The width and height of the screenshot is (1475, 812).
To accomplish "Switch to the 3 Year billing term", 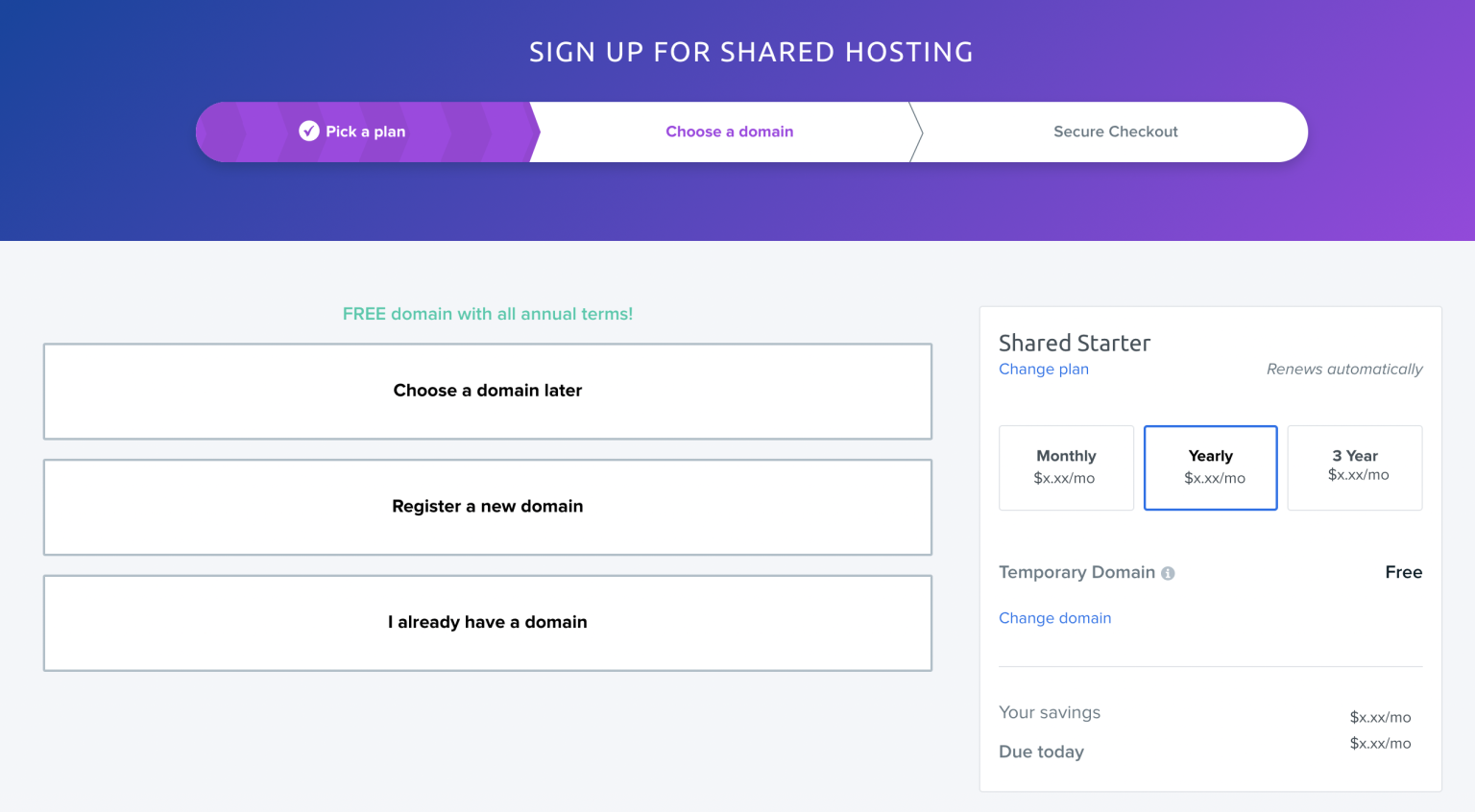I will (x=1354, y=467).
